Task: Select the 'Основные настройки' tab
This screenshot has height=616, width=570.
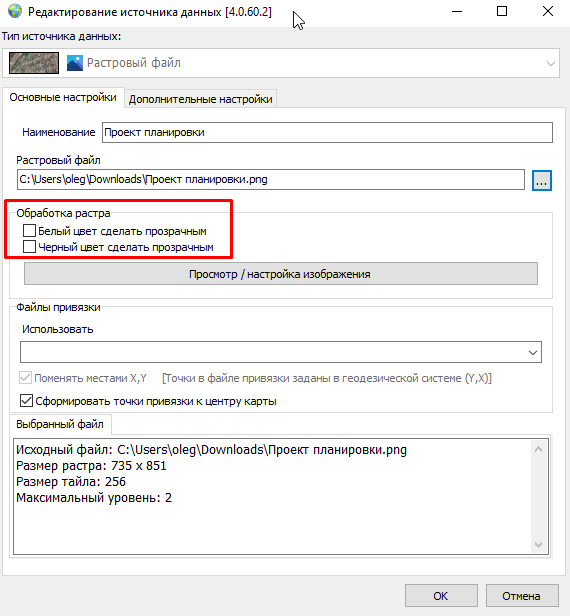Action: (x=63, y=97)
